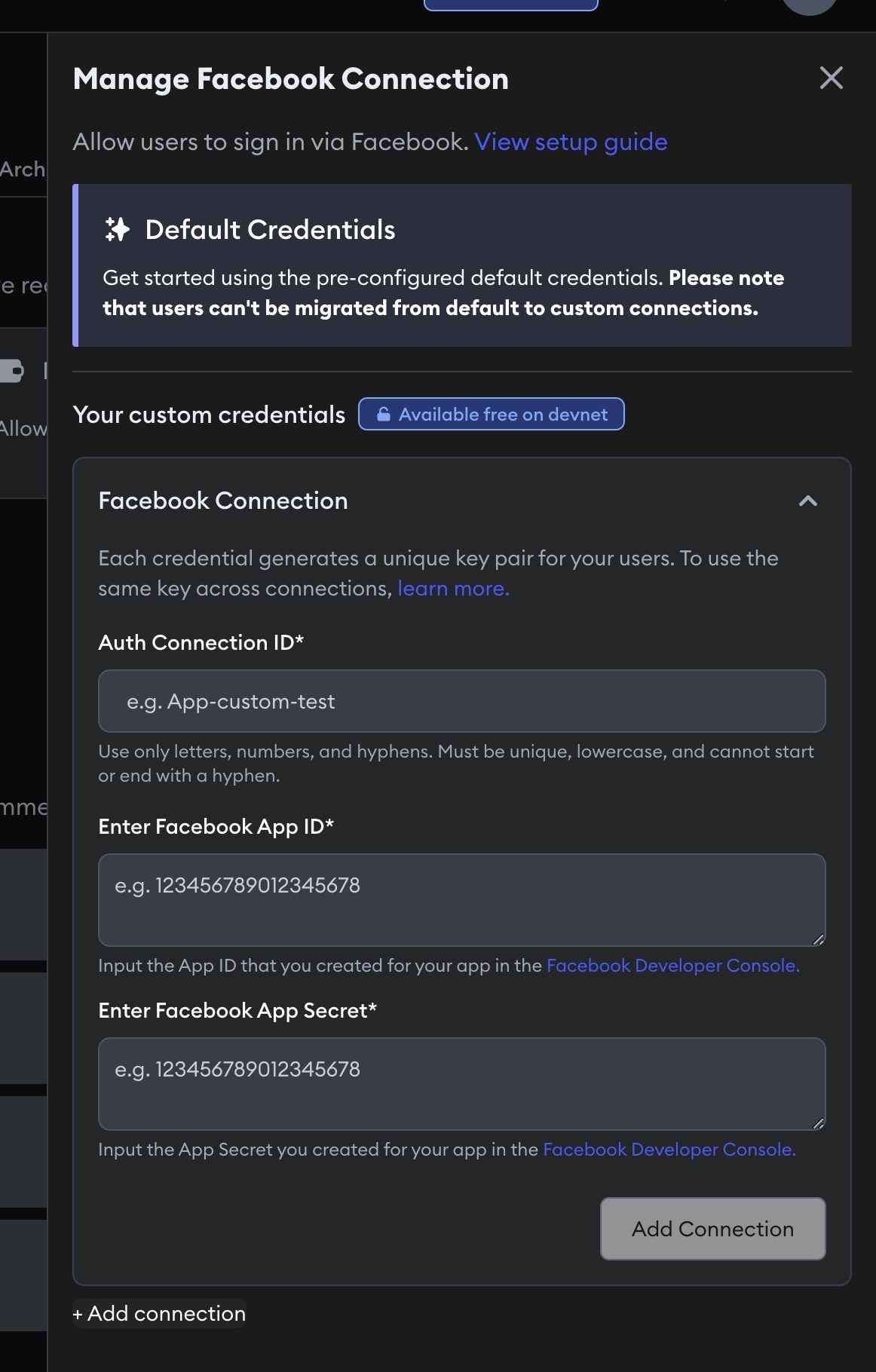Click the Available free on devnet badge
This screenshot has height=1372, width=876.
(492, 414)
